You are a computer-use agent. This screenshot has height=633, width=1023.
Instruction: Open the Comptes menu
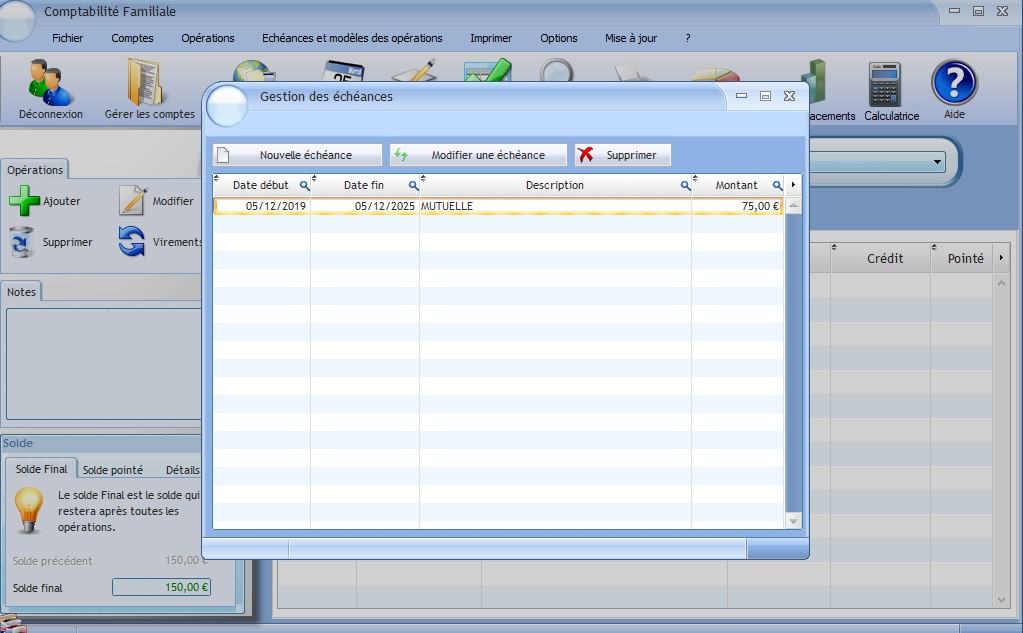tap(132, 38)
